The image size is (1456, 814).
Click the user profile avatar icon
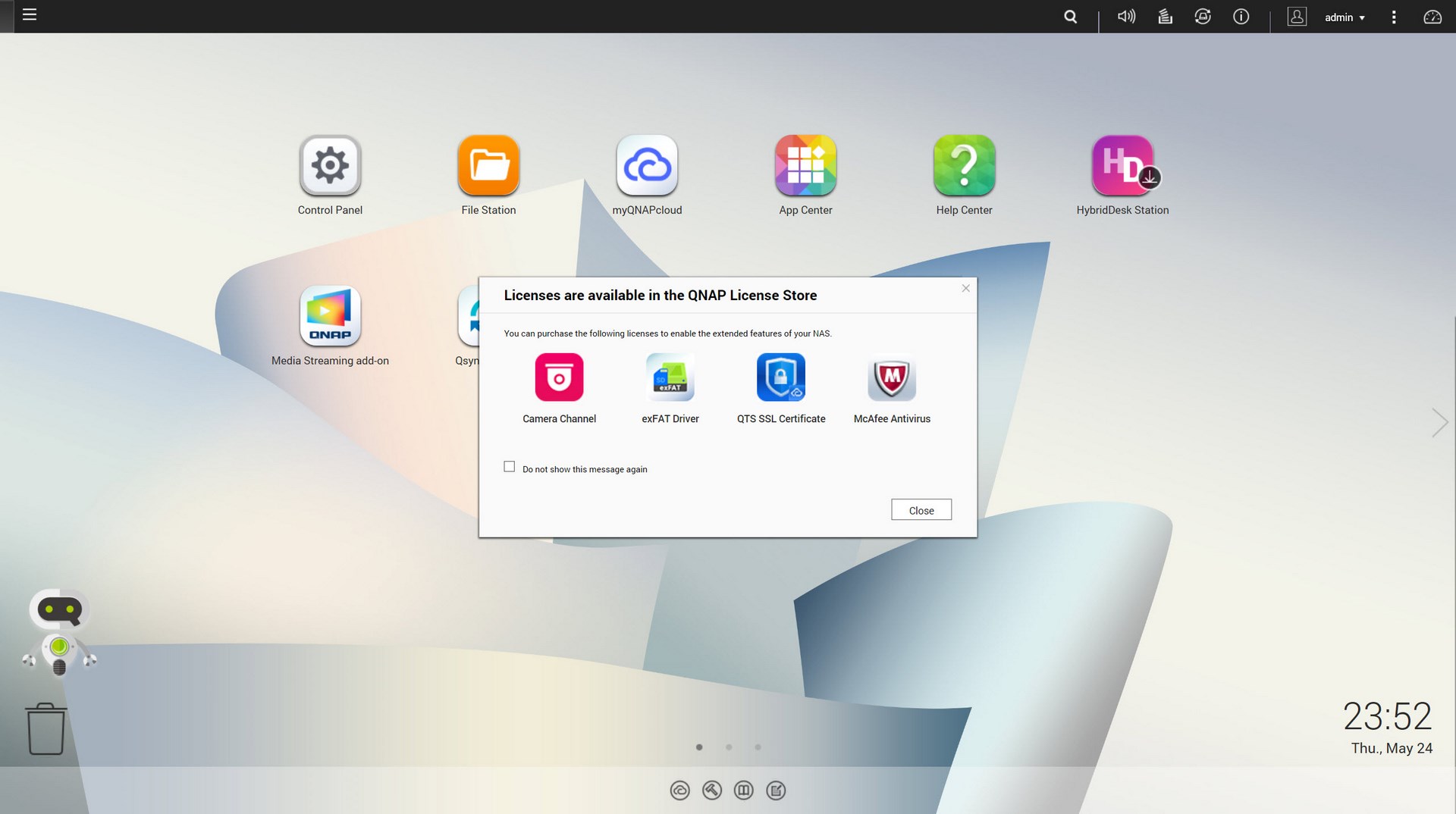pyautogui.click(x=1297, y=16)
